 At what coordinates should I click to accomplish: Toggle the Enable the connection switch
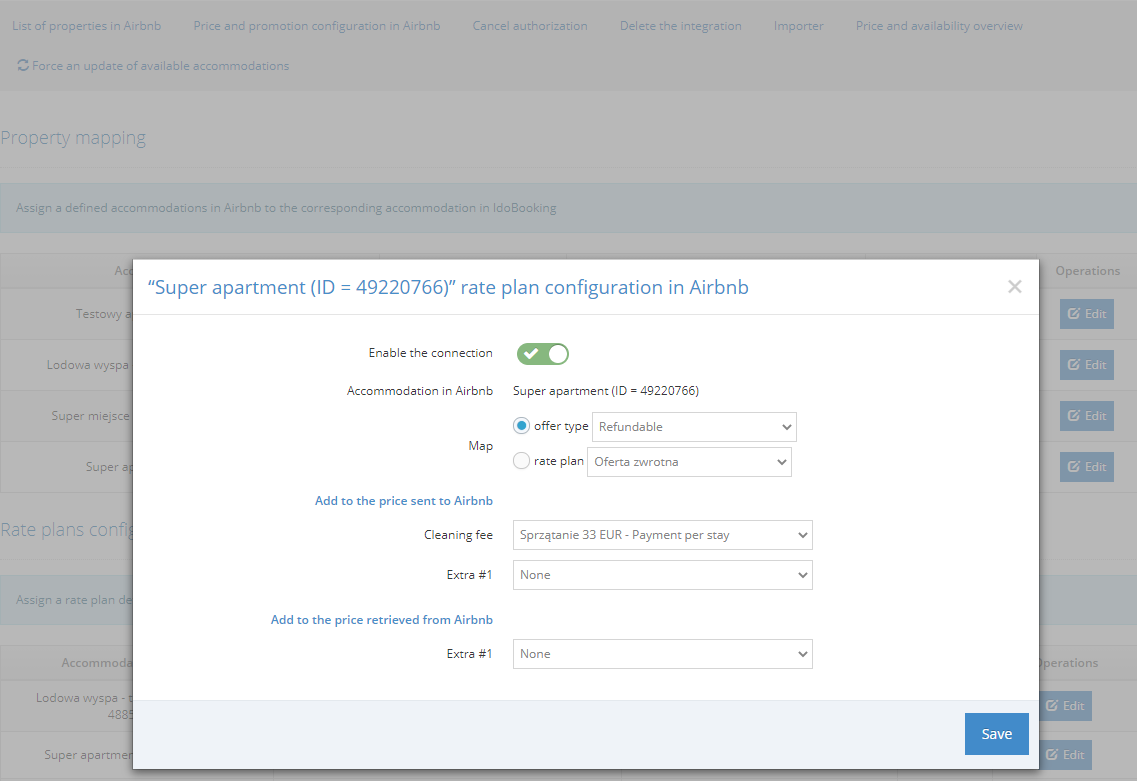point(542,354)
